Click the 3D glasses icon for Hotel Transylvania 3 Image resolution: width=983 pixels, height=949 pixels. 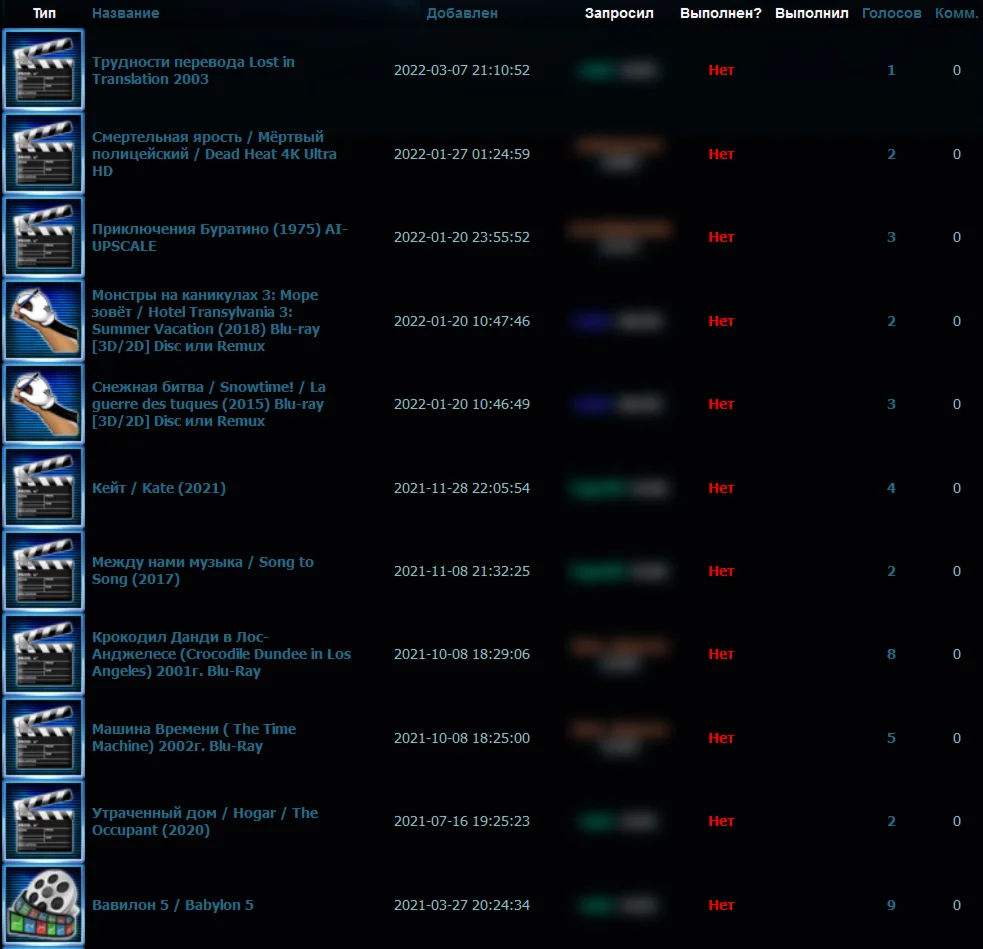click(43, 320)
